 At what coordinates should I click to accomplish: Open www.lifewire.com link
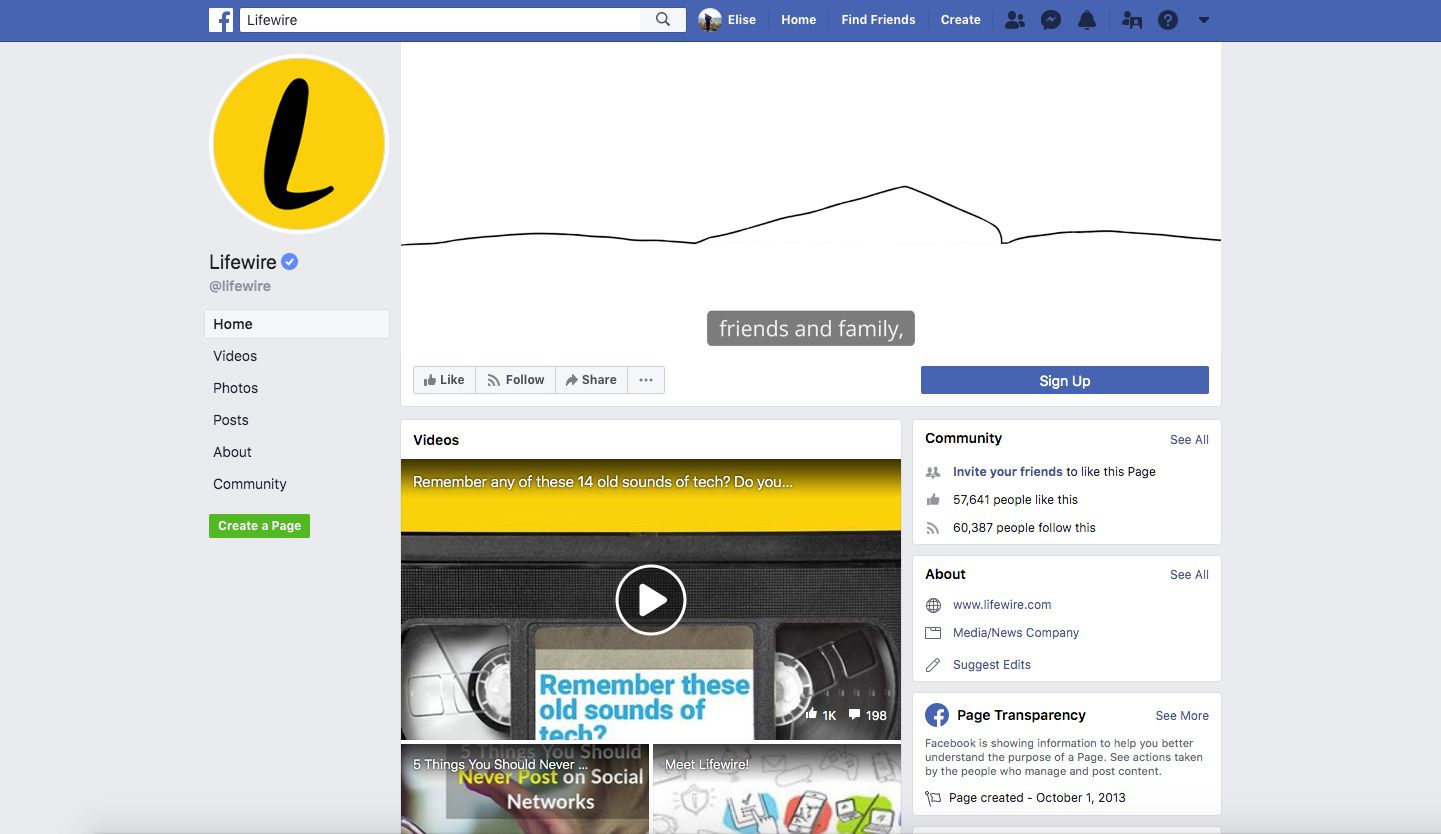pyautogui.click(x=1002, y=605)
